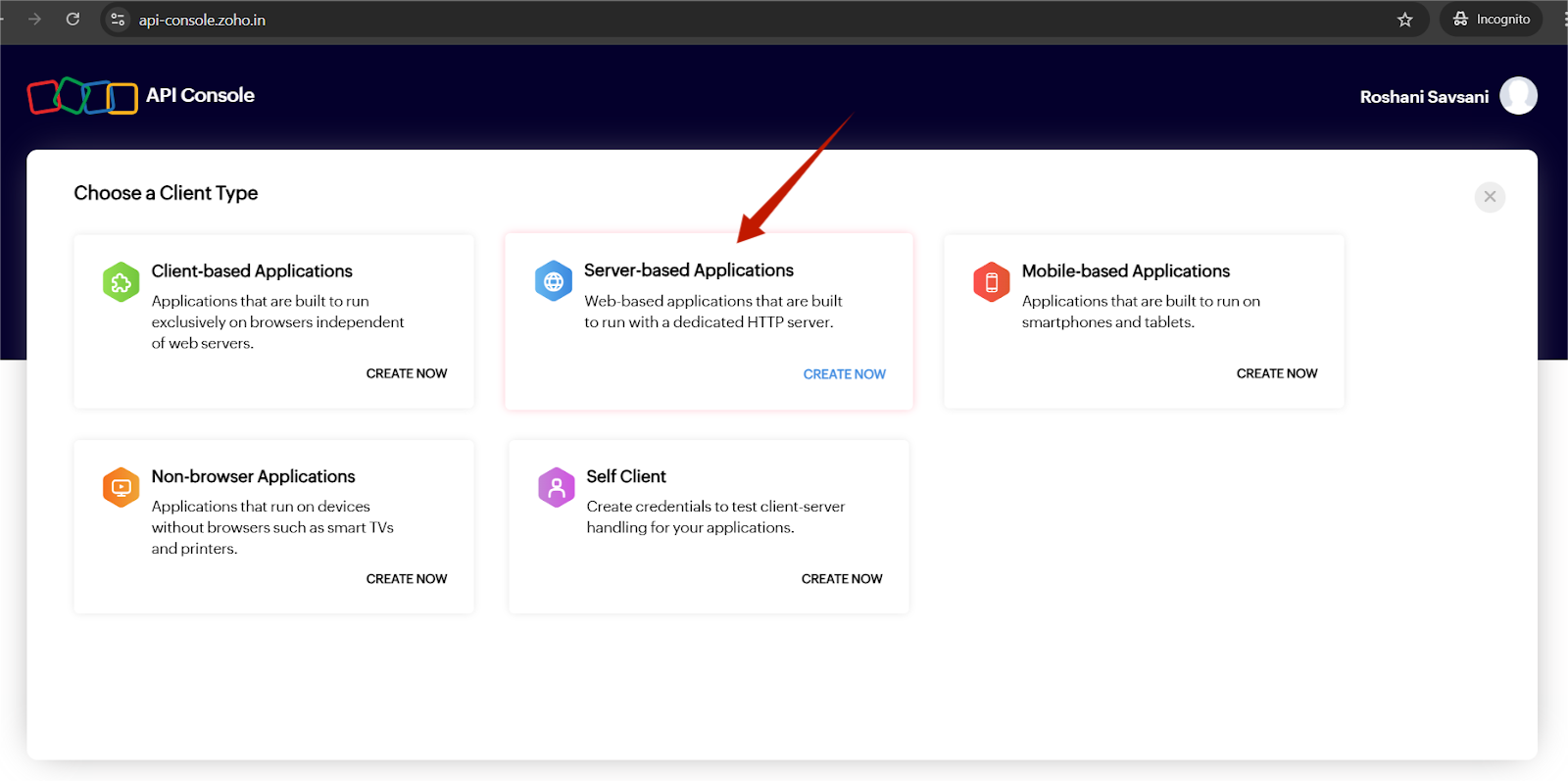This screenshot has width=1568, height=781.
Task: Open the Incognito profile indicator
Action: tap(1491, 20)
